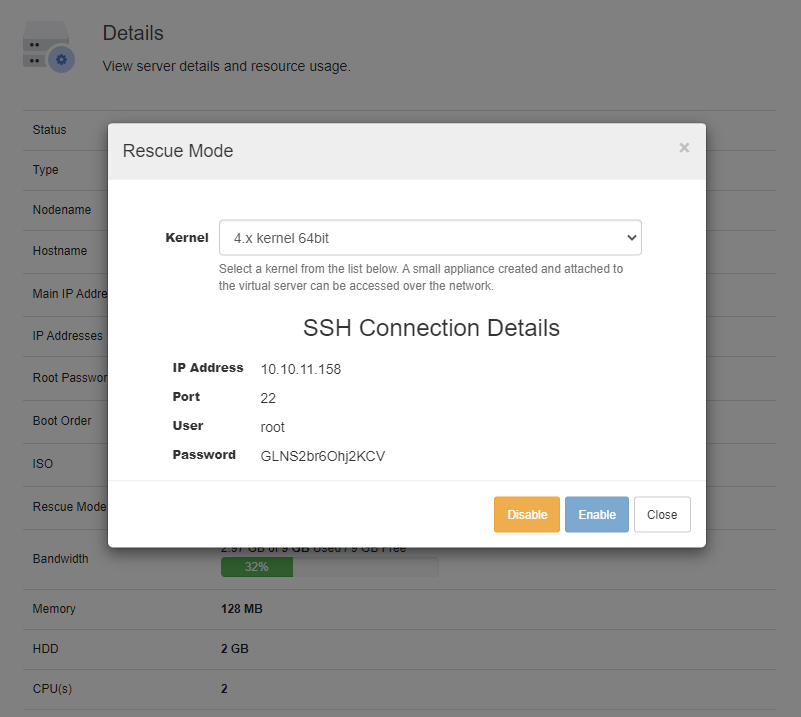The width and height of the screenshot is (801, 717).
Task: Dismiss dialog using the X icon
Action: pyautogui.click(x=684, y=147)
